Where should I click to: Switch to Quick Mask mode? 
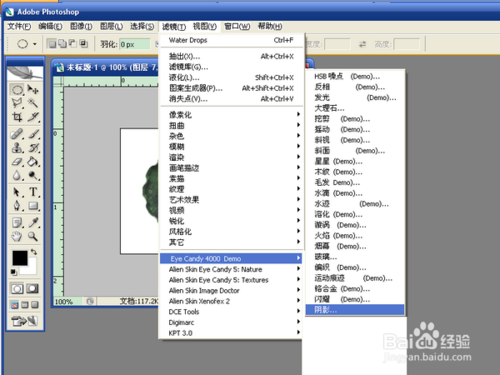33,289
